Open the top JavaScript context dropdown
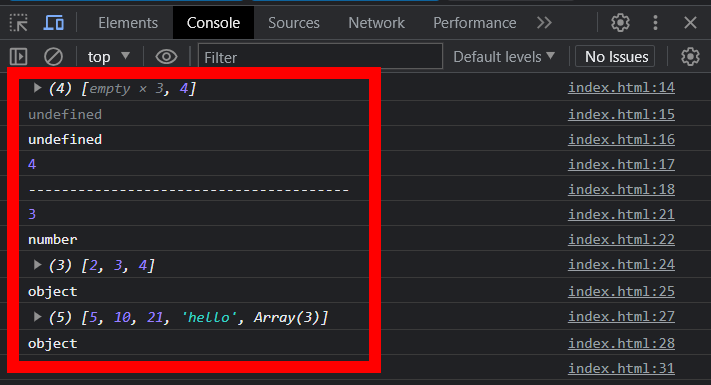711x385 pixels. tap(109, 57)
